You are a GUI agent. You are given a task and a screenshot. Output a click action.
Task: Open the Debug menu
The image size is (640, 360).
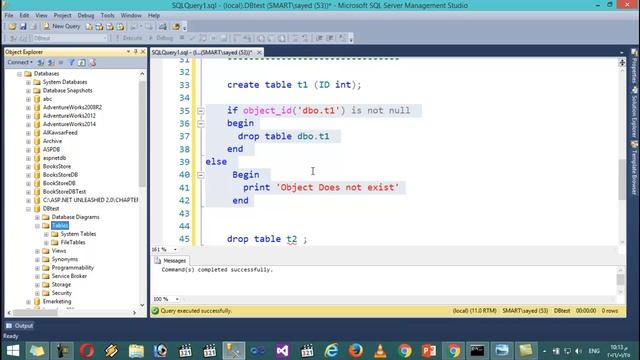click(x=86, y=16)
